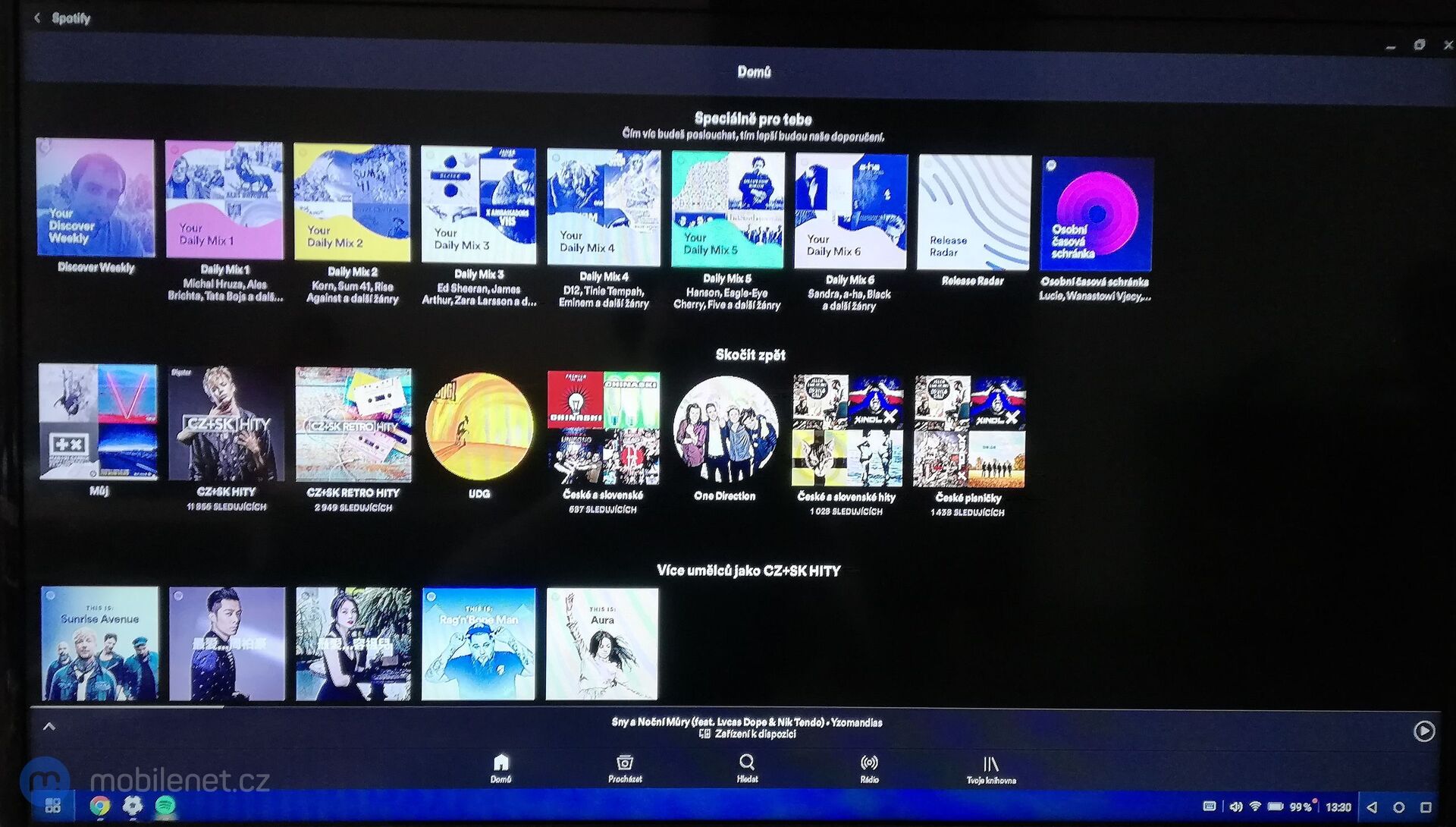1456x827 pixels.
Task: Open This Is Rag'n'Bone Man playlist
Action: point(479,643)
